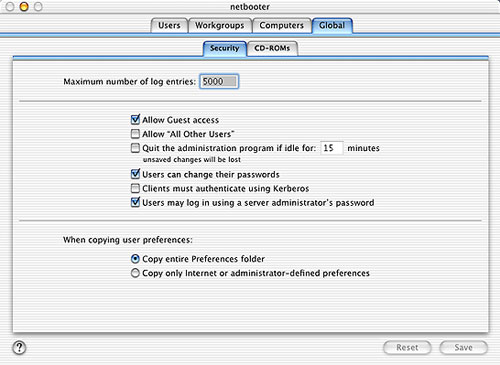Select the Global tab
500x365 pixels.
tap(332, 26)
